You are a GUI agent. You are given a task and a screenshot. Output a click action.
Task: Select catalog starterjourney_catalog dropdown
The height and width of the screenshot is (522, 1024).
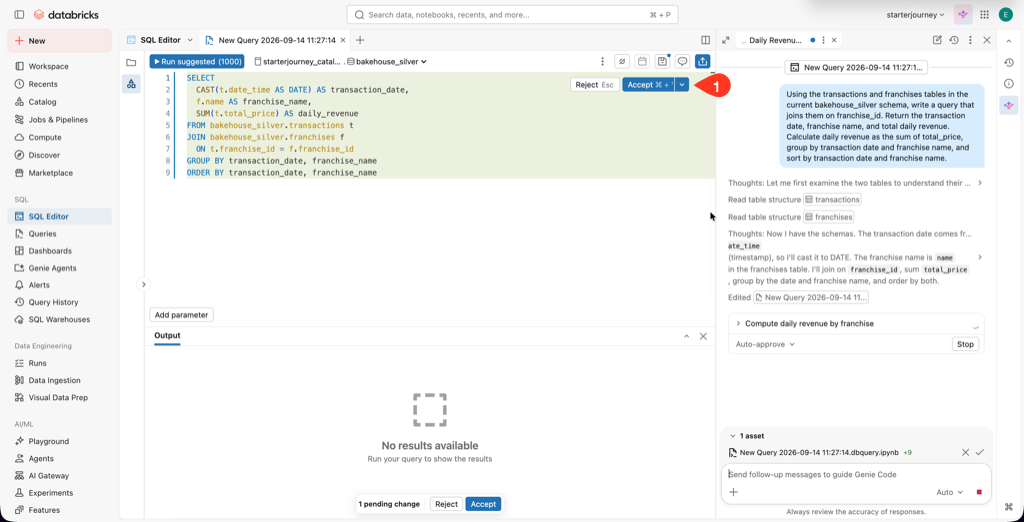tap(297, 61)
